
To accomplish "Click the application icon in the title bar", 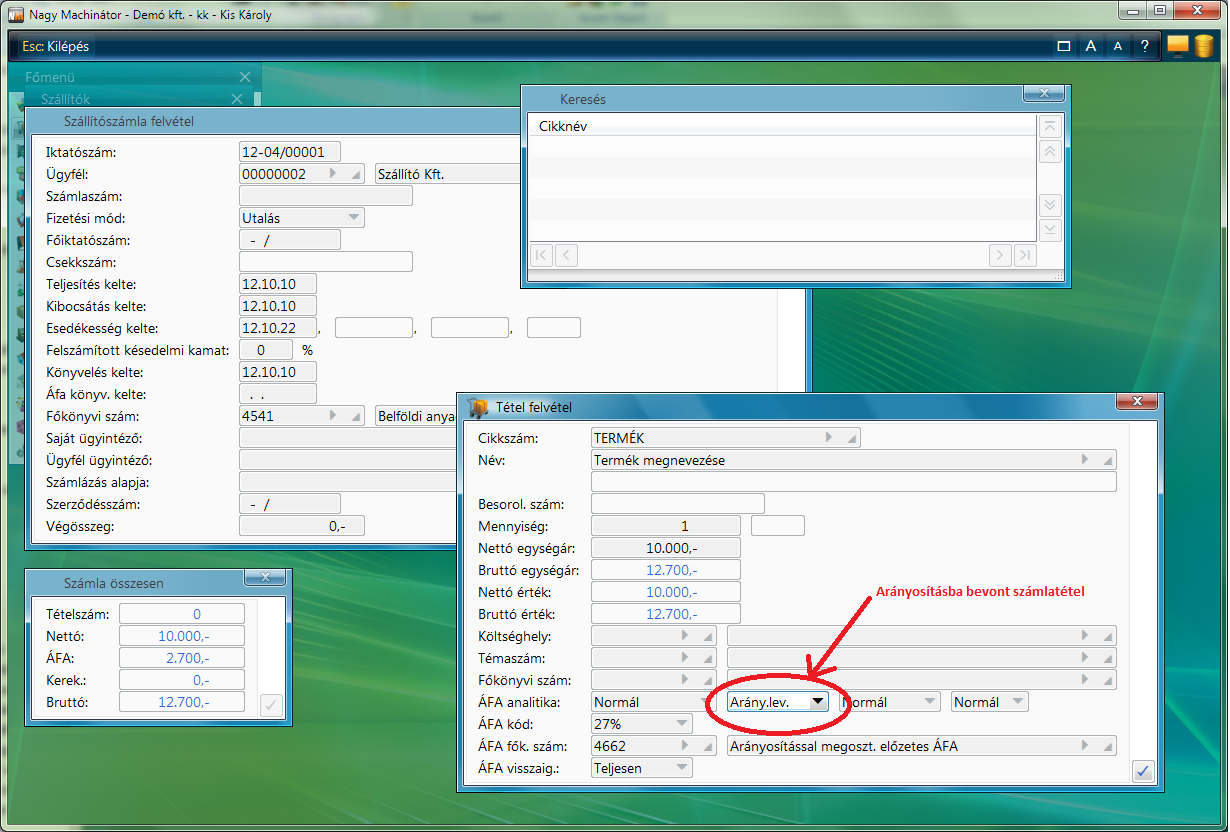I will click(16, 14).
